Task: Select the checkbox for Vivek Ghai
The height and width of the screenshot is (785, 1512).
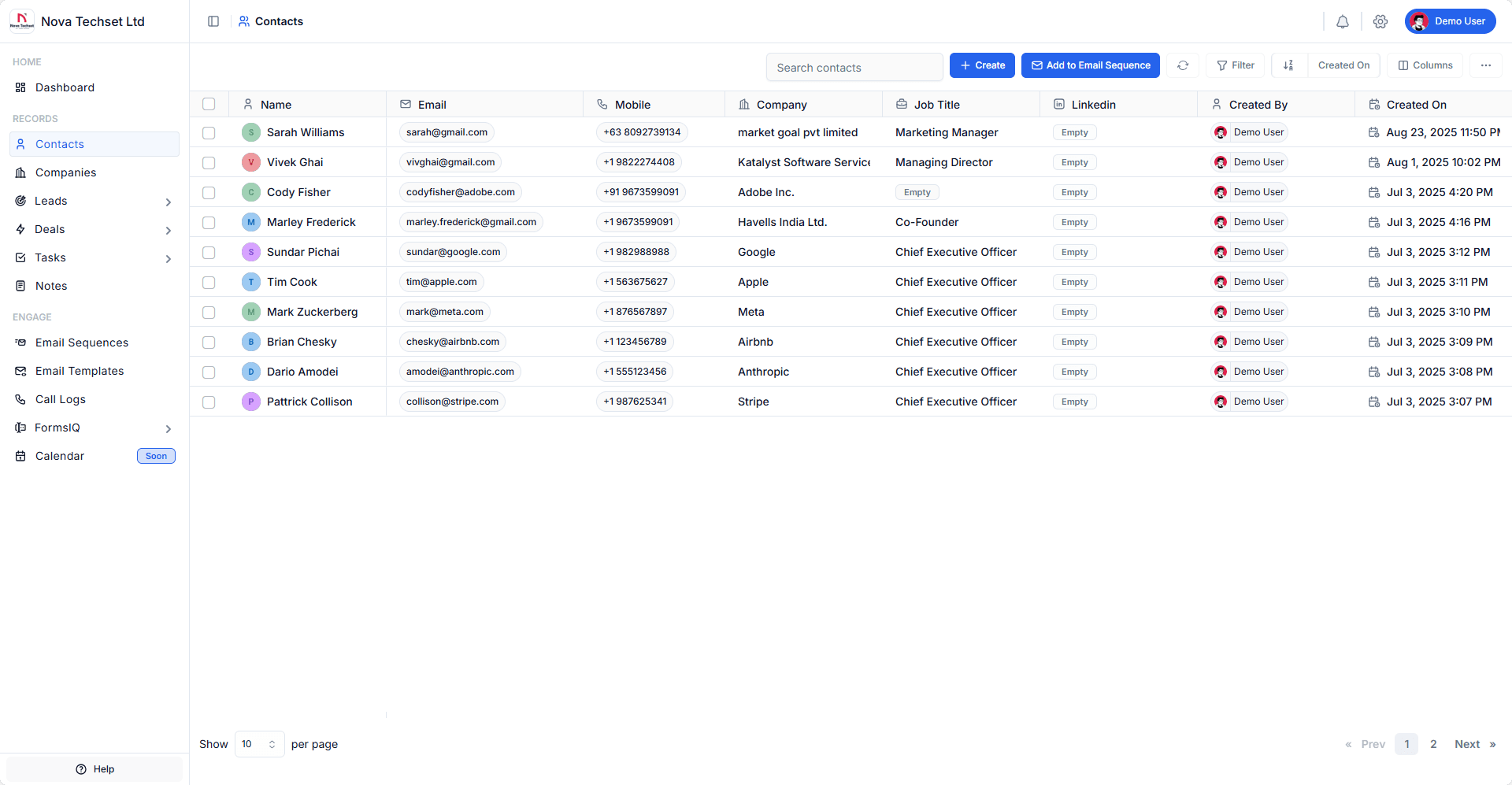Action: click(209, 163)
